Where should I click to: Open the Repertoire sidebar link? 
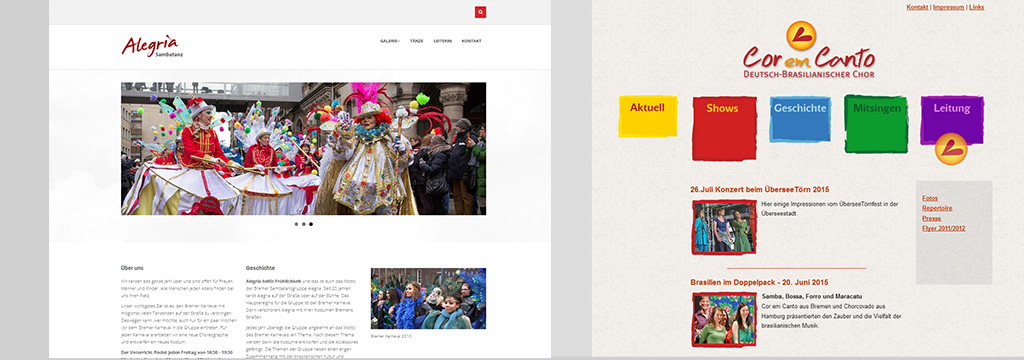click(937, 208)
